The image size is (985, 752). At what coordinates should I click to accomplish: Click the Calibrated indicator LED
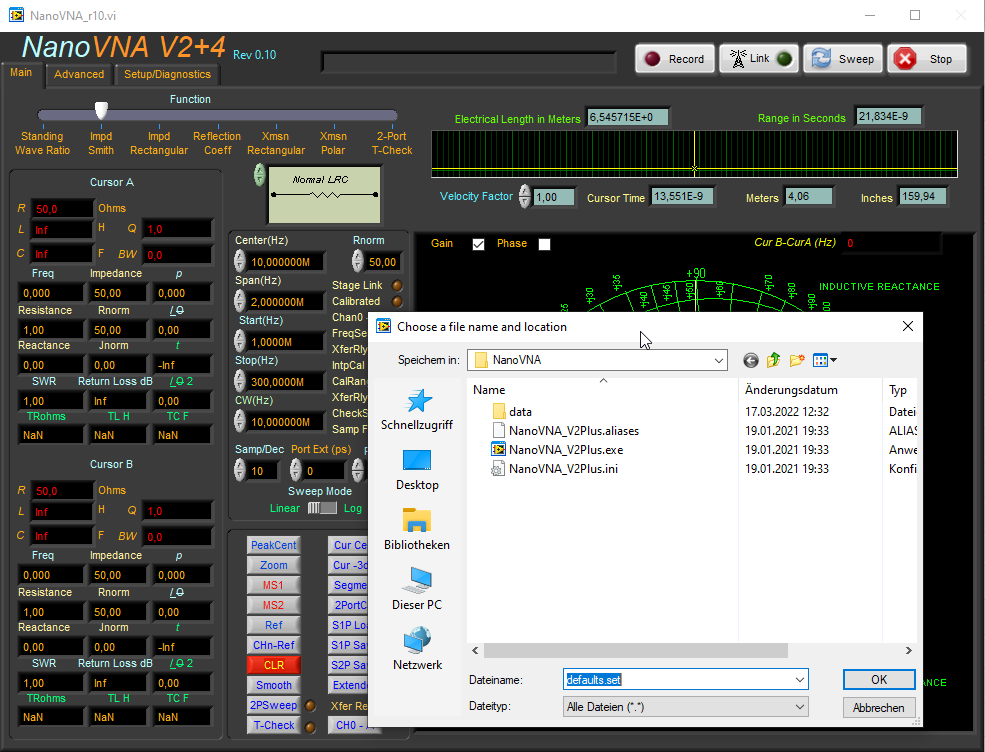(397, 302)
